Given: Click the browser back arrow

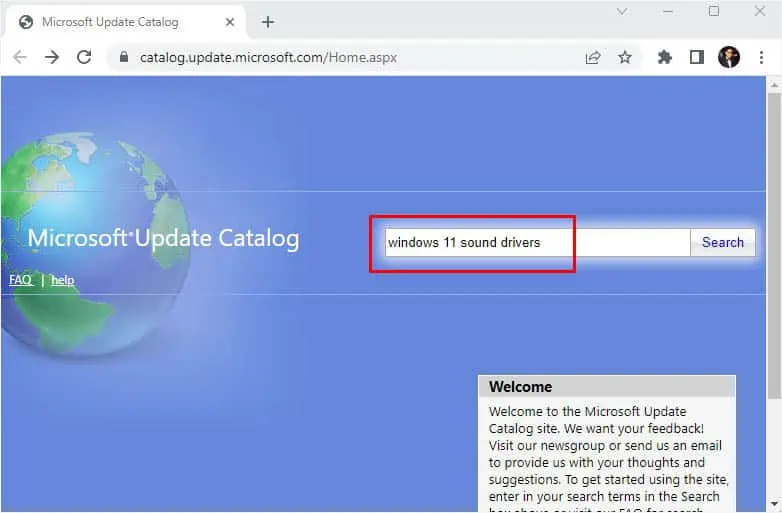Looking at the screenshot, I should [20, 57].
